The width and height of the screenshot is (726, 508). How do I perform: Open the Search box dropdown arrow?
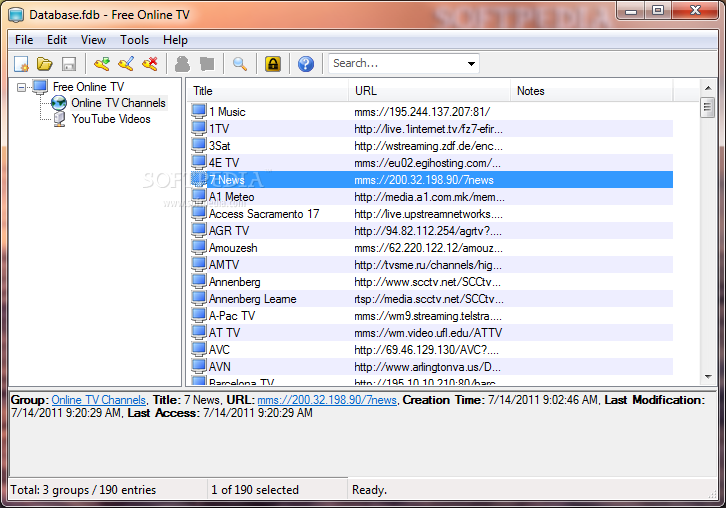pos(471,63)
